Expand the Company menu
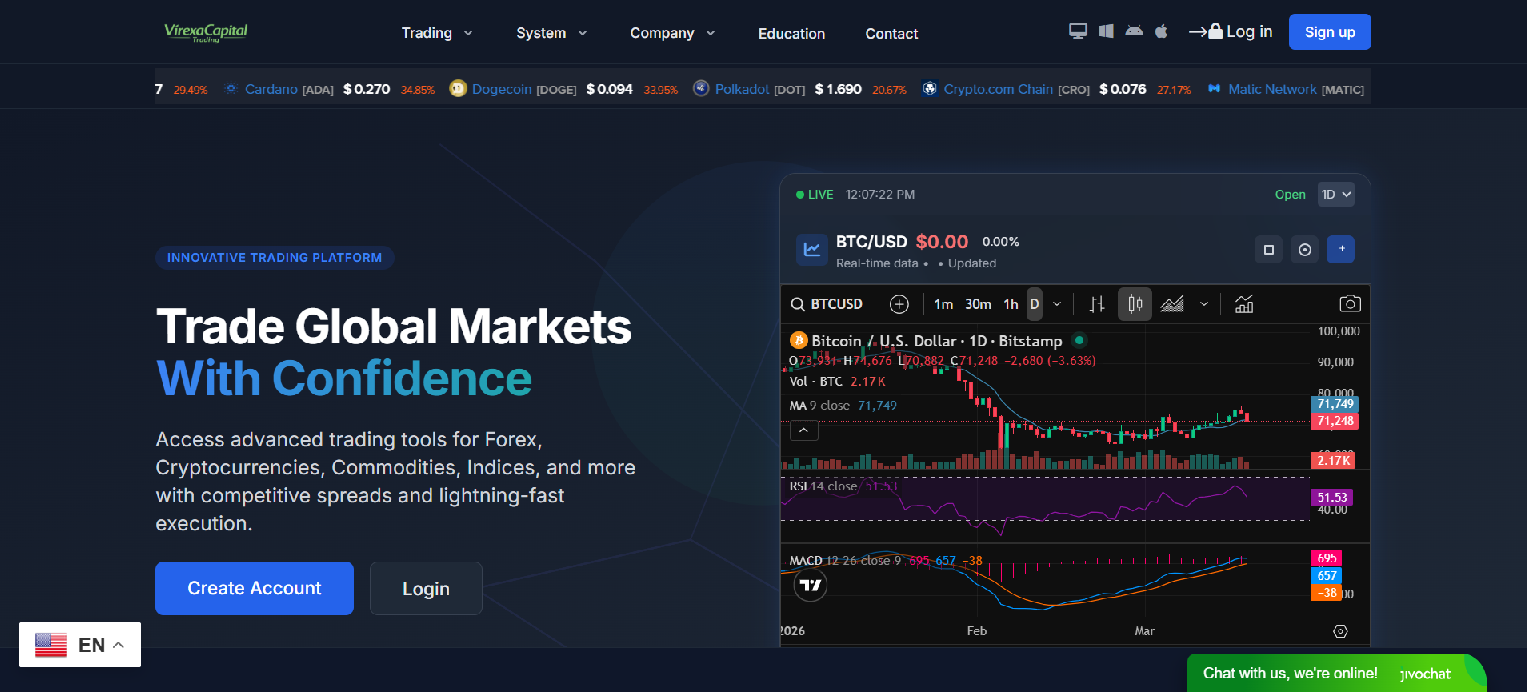 (673, 33)
